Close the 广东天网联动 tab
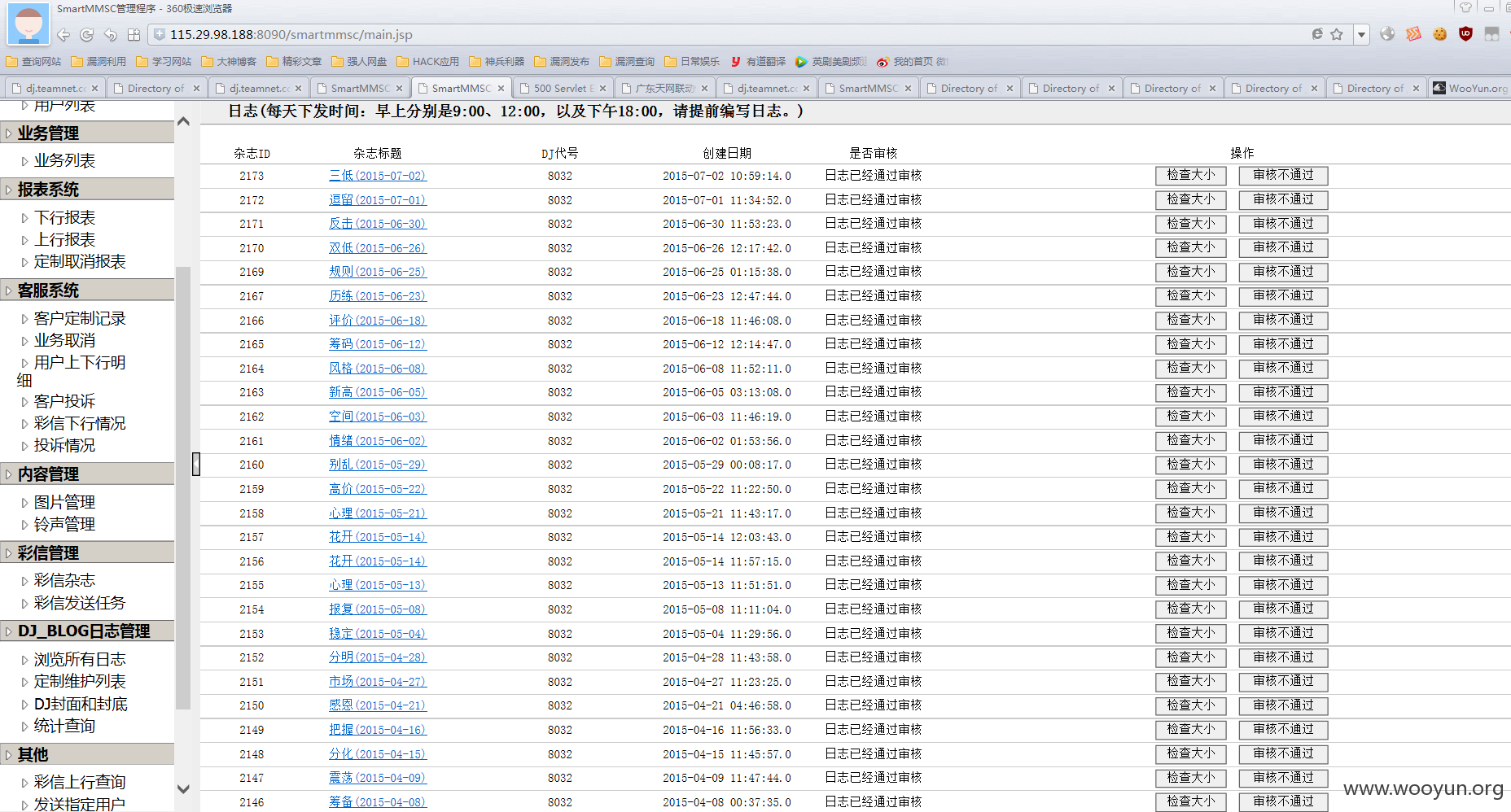The height and width of the screenshot is (812, 1511). coord(704,89)
